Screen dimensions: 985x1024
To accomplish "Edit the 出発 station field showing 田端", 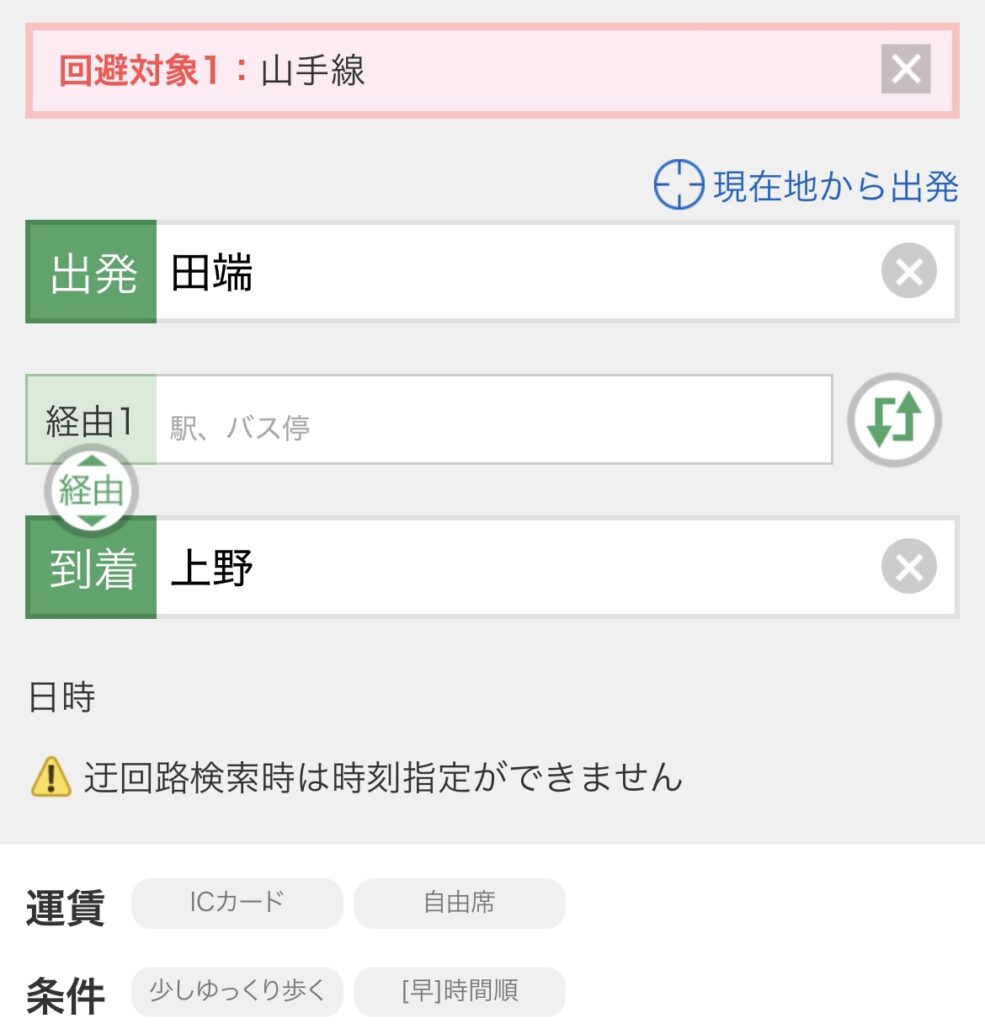I will [x=556, y=272].
